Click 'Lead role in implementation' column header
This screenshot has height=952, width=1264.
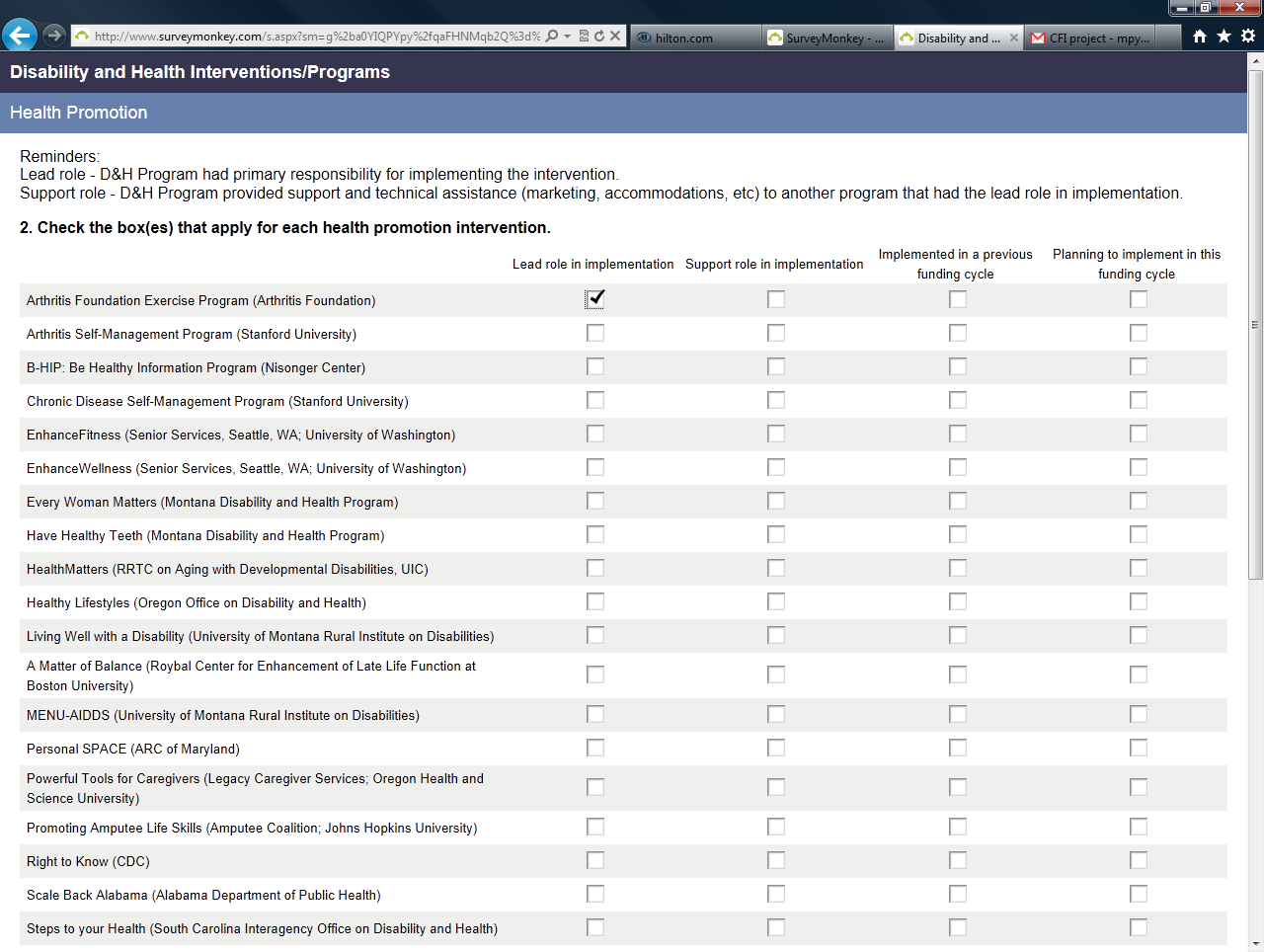pos(593,264)
